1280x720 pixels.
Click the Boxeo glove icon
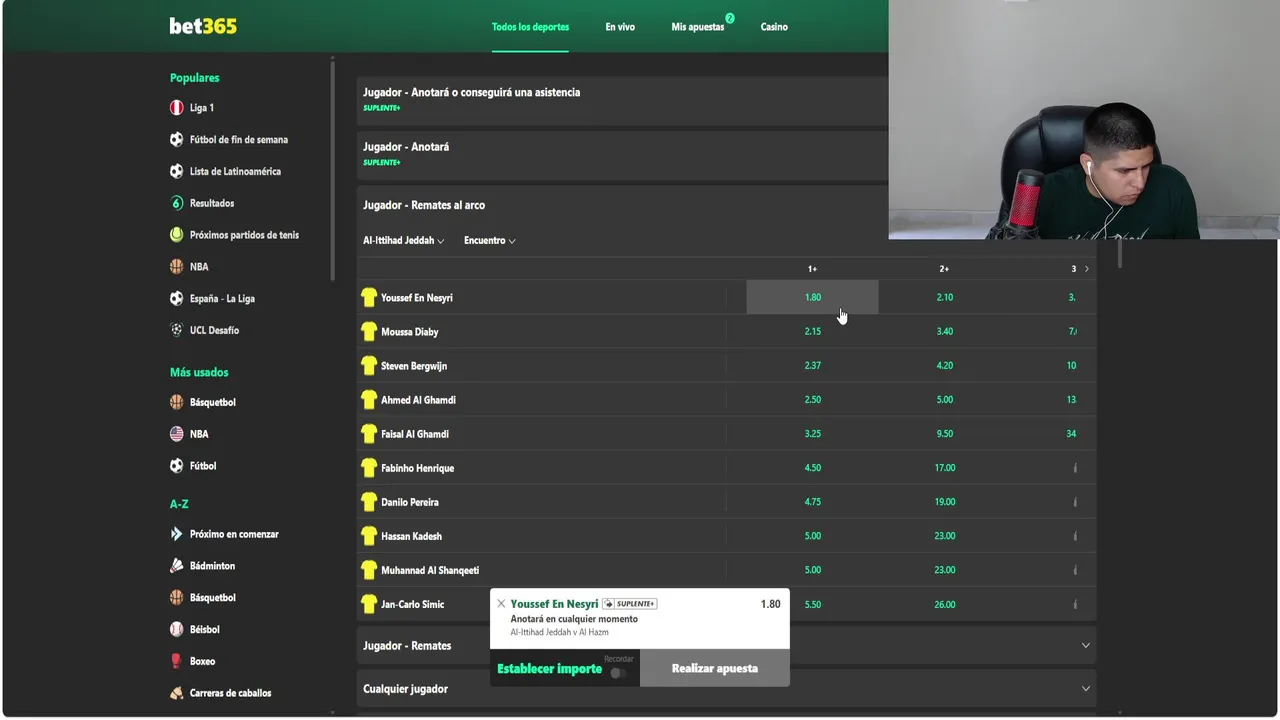click(x=177, y=661)
